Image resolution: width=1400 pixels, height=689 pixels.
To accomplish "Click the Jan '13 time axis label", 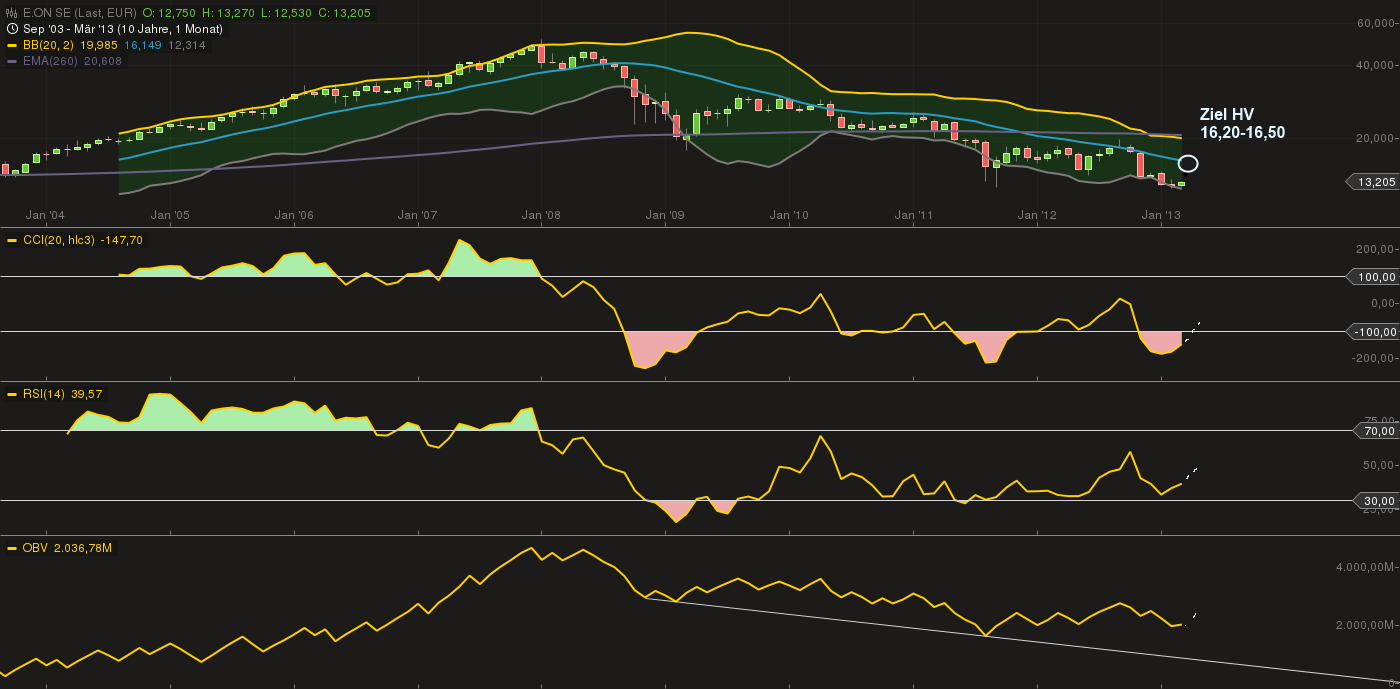I will (1161, 215).
